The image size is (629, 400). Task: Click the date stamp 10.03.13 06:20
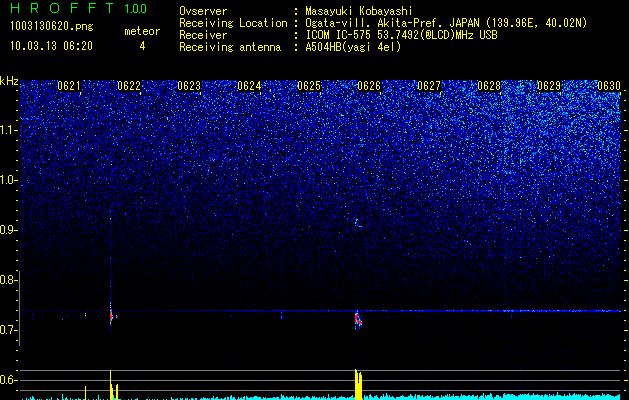tap(51, 46)
